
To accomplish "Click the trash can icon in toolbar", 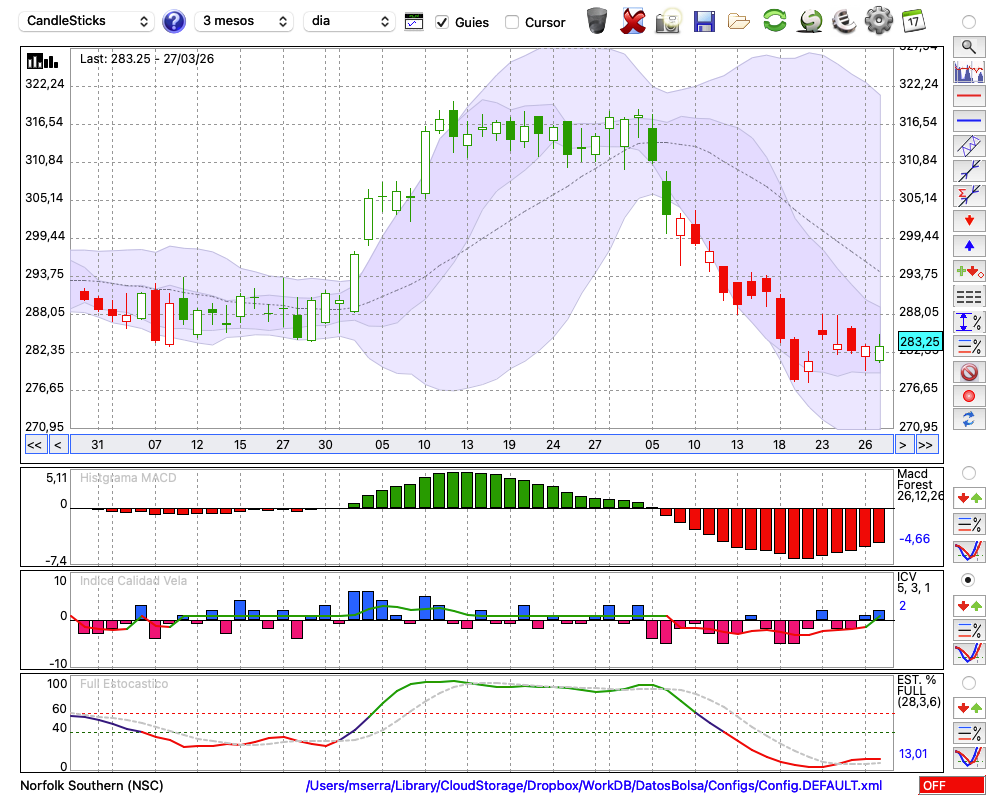I will tap(597, 20).
